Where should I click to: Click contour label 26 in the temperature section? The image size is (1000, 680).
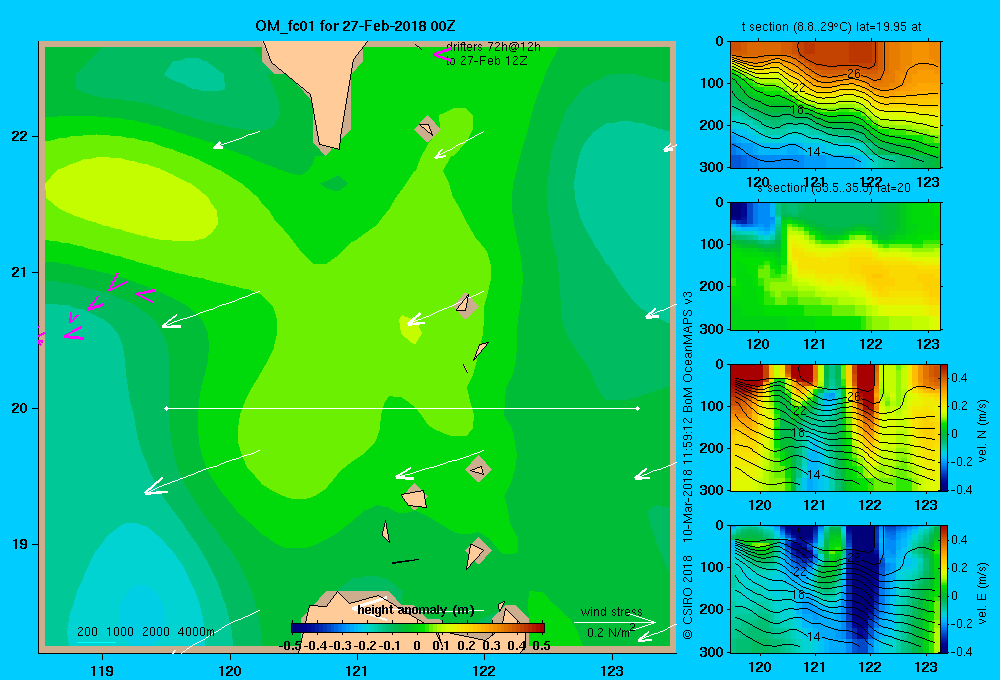click(853, 74)
